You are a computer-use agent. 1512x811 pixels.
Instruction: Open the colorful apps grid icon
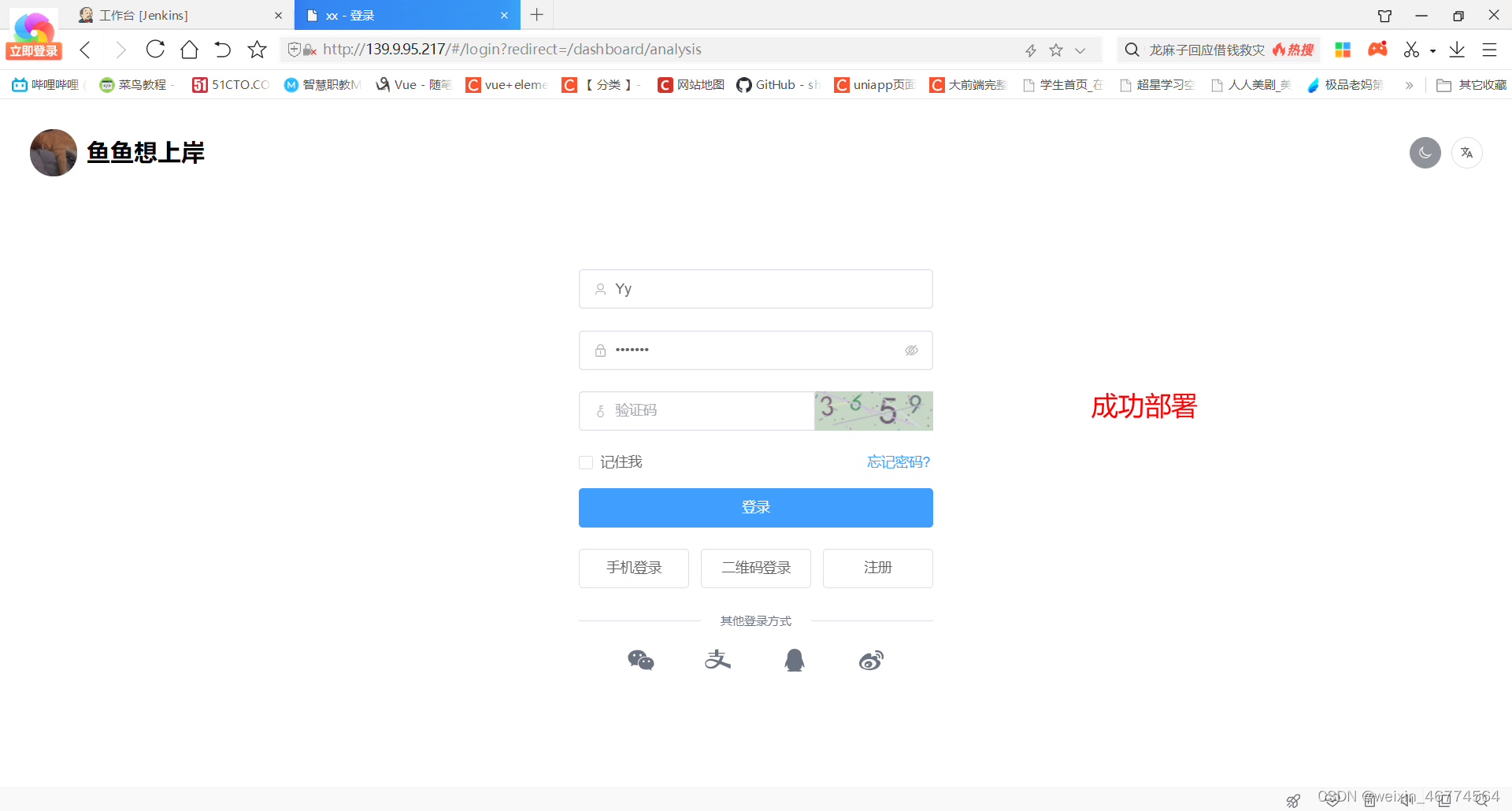(1343, 50)
